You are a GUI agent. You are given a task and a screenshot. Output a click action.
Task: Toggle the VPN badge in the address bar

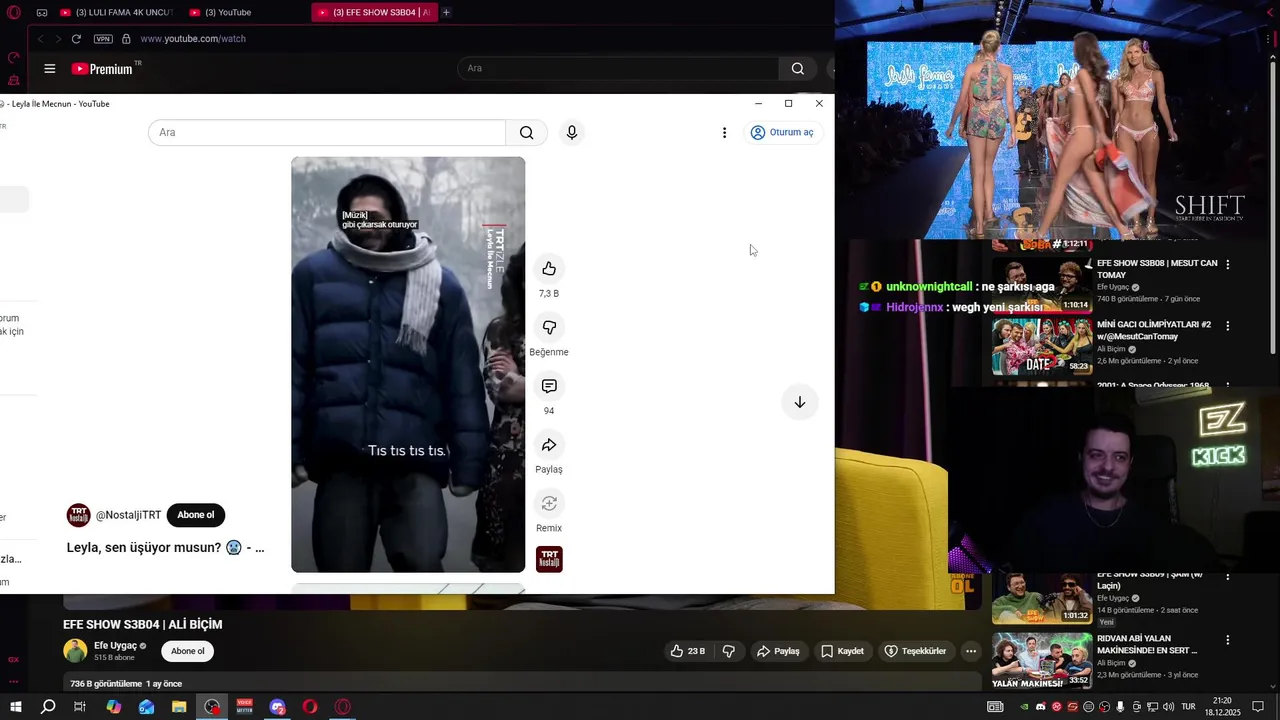click(103, 39)
